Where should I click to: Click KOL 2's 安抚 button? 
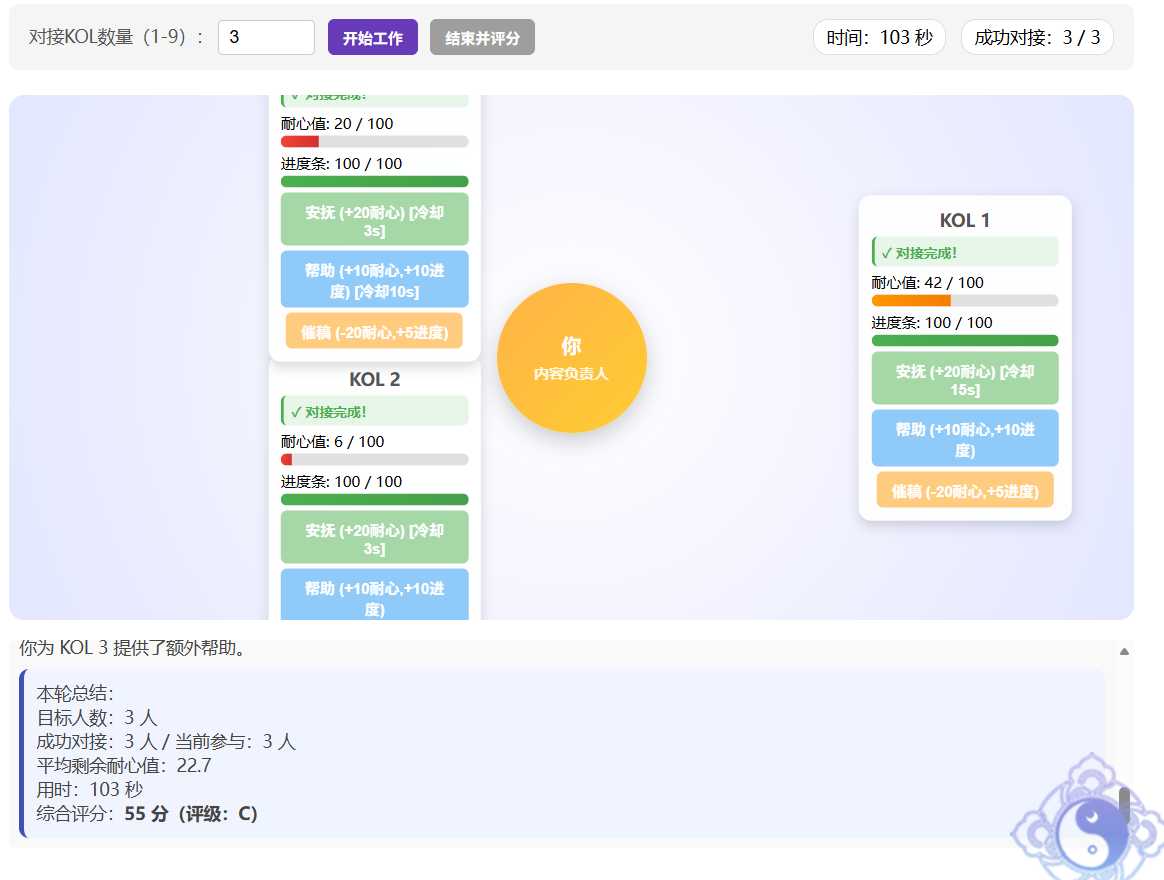[374, 538]
